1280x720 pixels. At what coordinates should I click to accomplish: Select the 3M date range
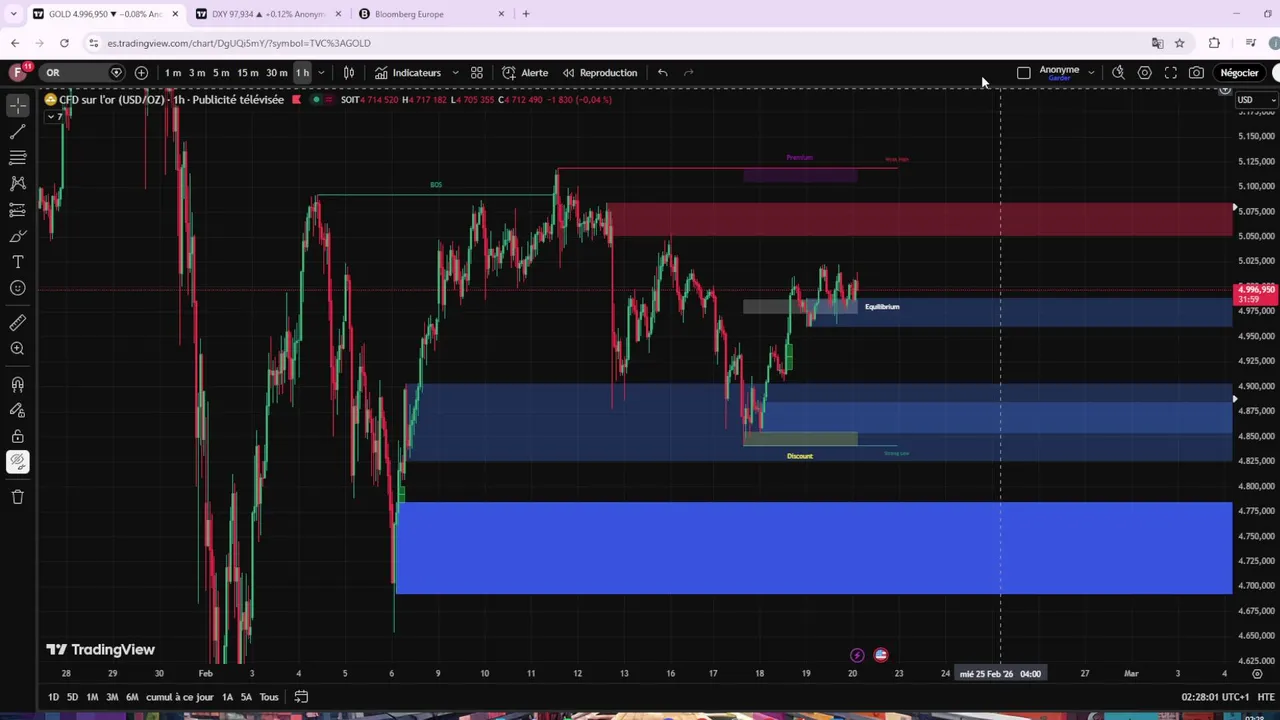pos(112,697)
